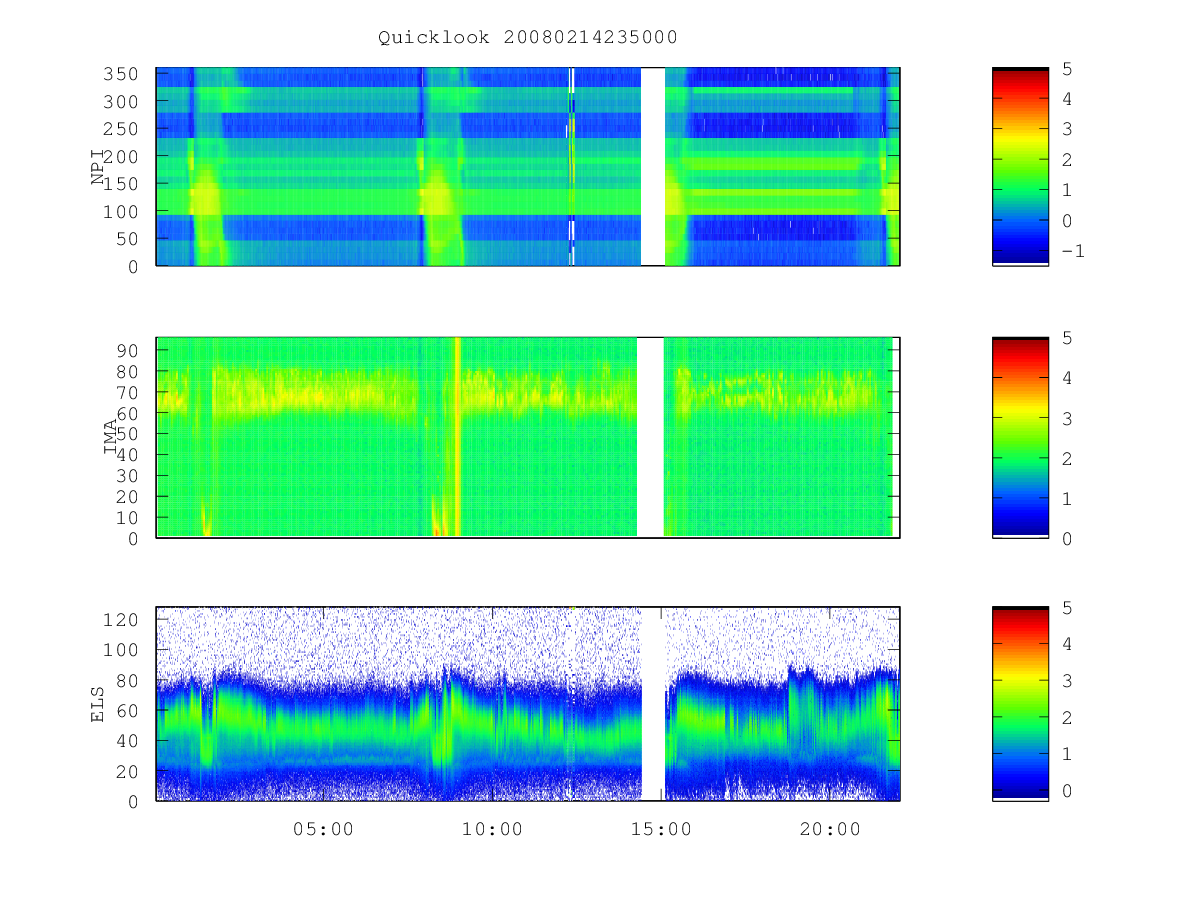Screen dimensions: 1200x900
Task: Click the 5 label on ELS color bar
Action: 1067,608
